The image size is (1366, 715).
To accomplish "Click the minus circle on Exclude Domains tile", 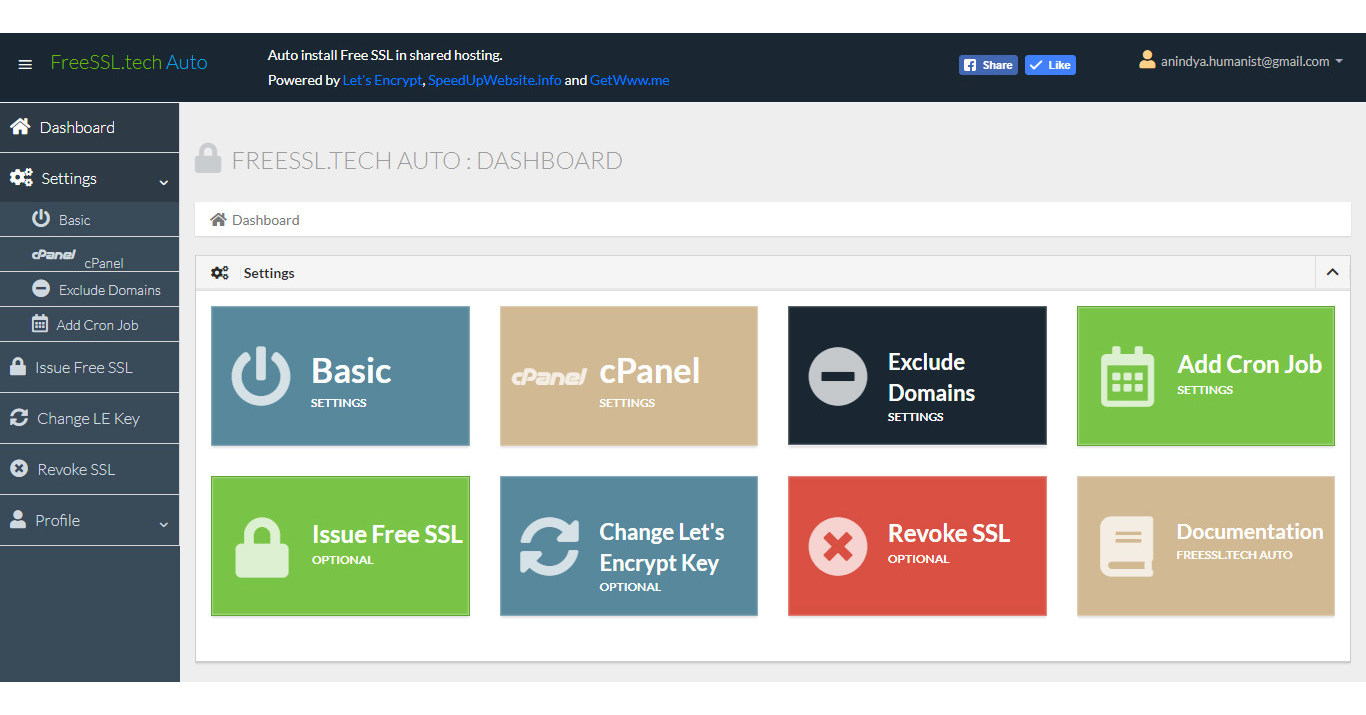I will tap(837, 376).
